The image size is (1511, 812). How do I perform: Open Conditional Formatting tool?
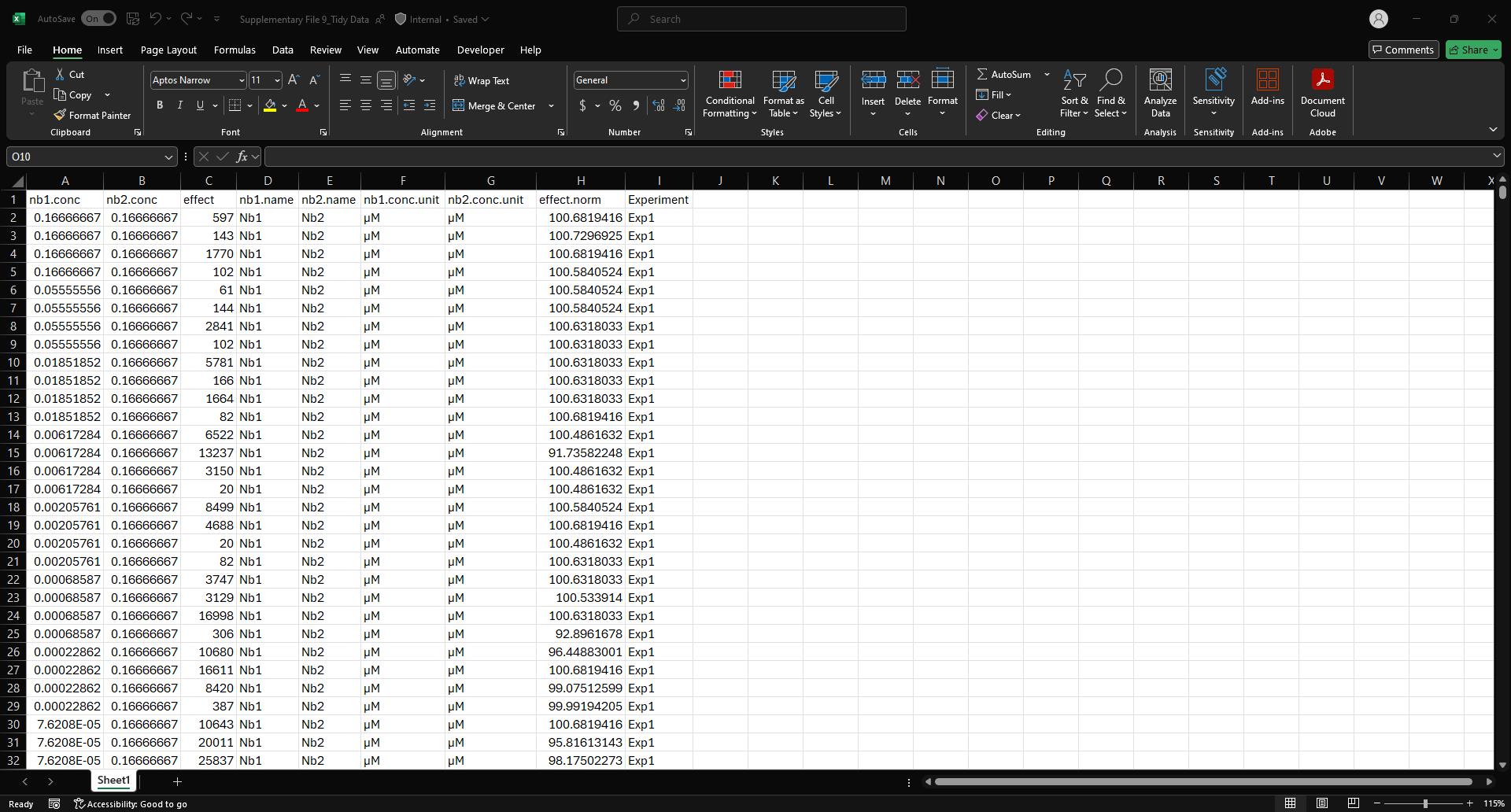[x=730, y=94]
